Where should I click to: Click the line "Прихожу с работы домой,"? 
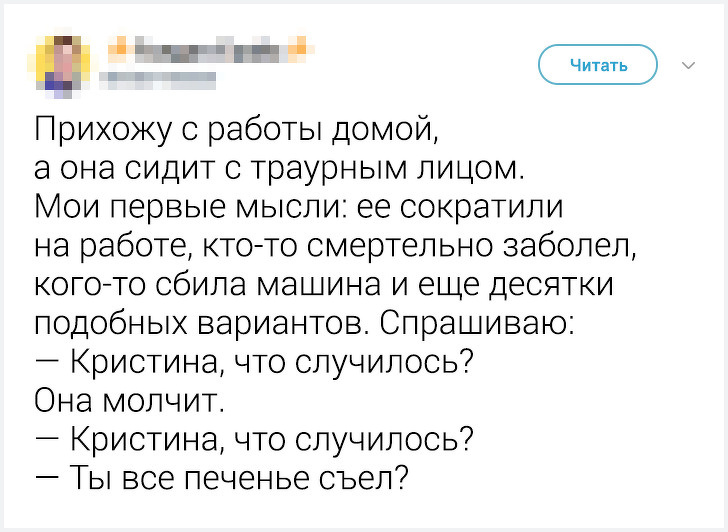236,128
